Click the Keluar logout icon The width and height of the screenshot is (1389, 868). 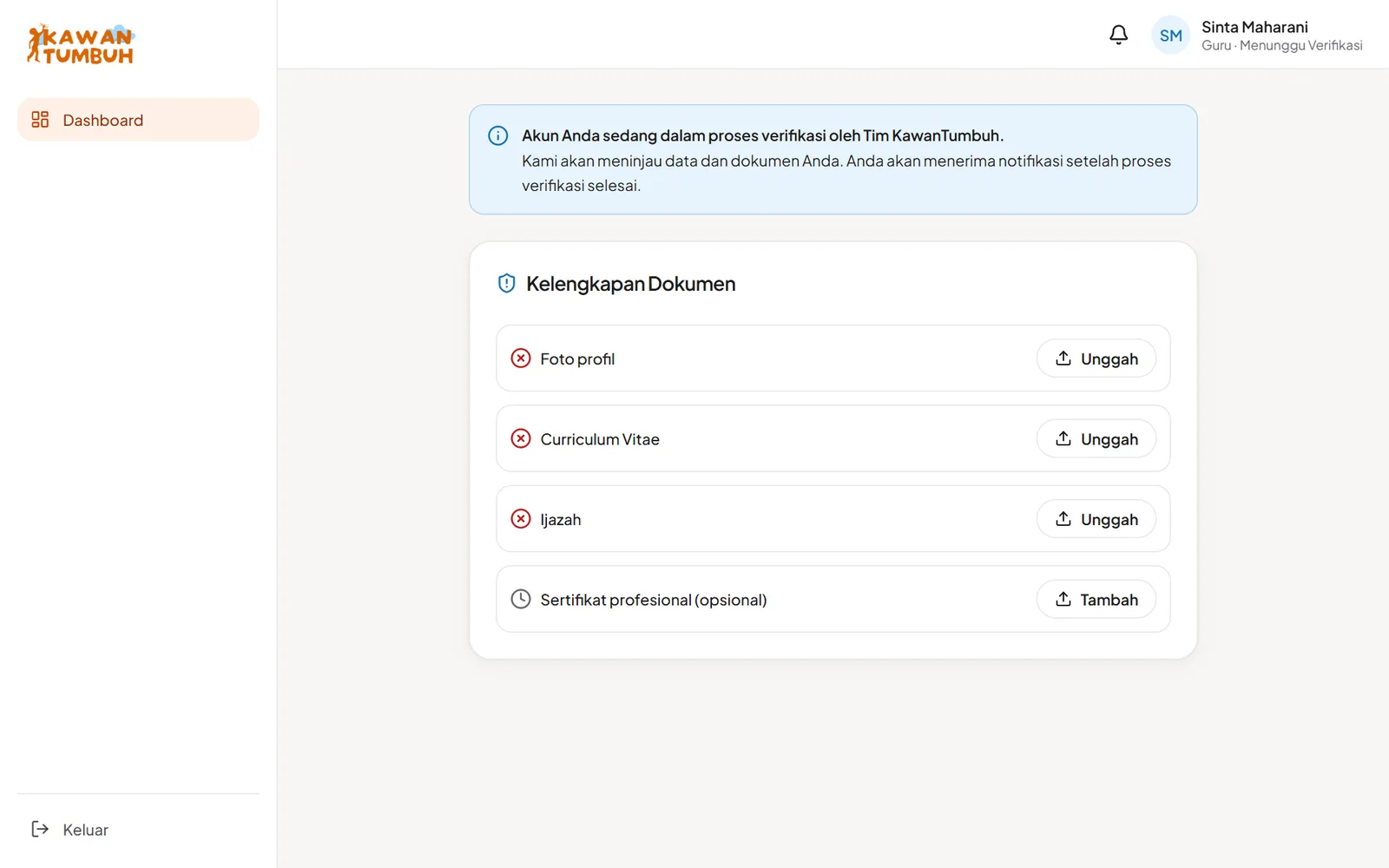coord(40,829)
